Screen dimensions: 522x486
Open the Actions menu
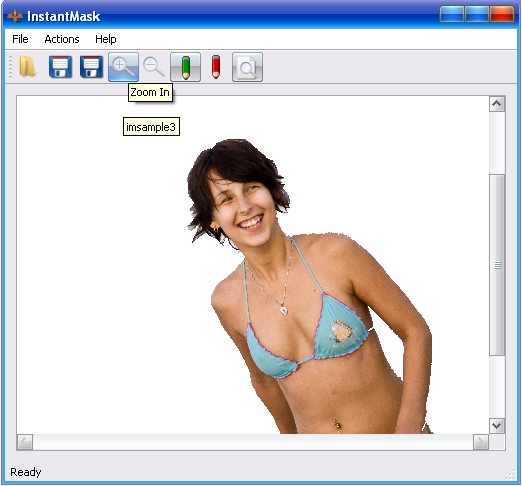62,39
